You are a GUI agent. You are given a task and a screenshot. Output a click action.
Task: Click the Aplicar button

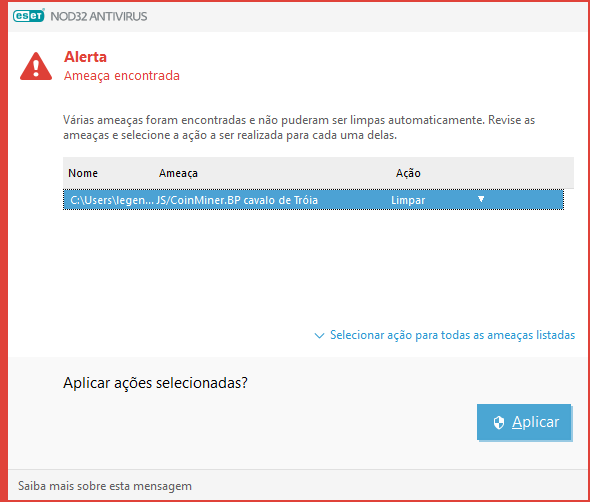[524, 422]
